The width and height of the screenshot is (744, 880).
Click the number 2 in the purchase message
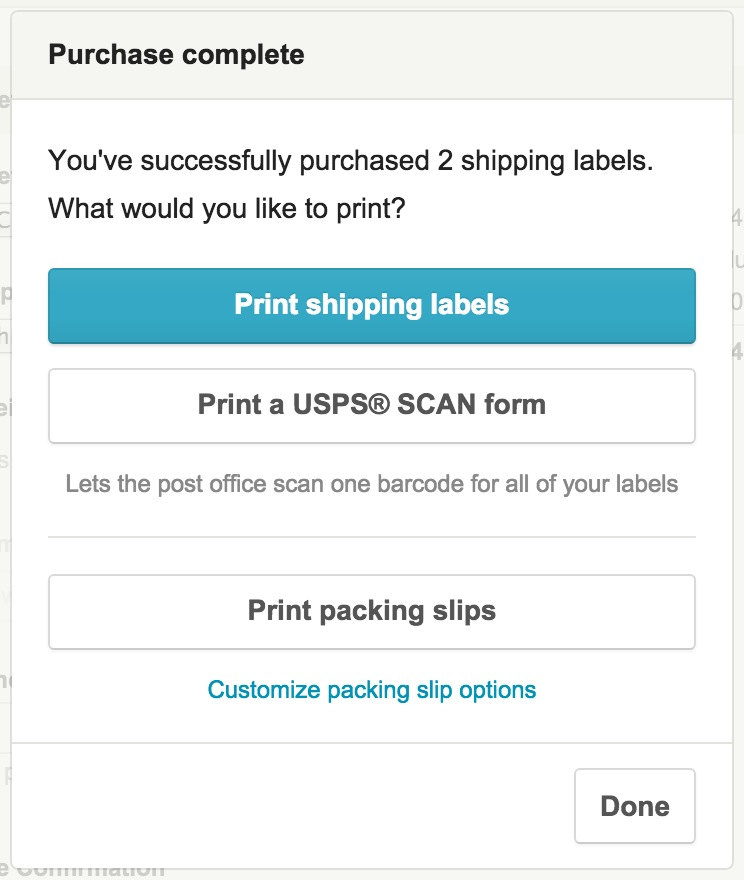tap(445, 161)
